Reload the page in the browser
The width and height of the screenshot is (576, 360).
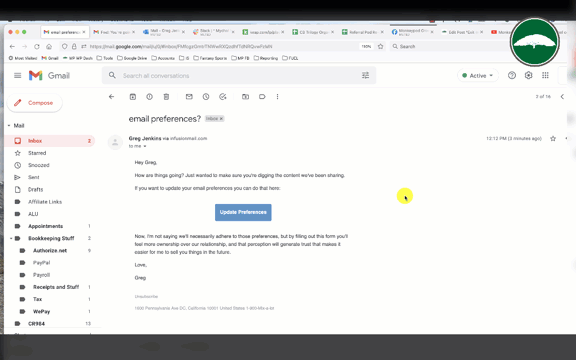[x=37, y=47]
